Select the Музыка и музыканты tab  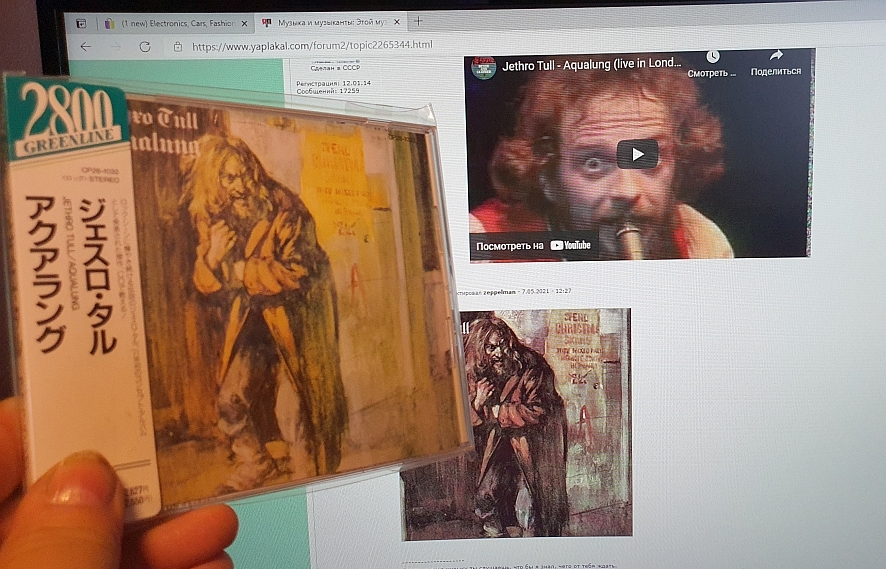point(331,23)
